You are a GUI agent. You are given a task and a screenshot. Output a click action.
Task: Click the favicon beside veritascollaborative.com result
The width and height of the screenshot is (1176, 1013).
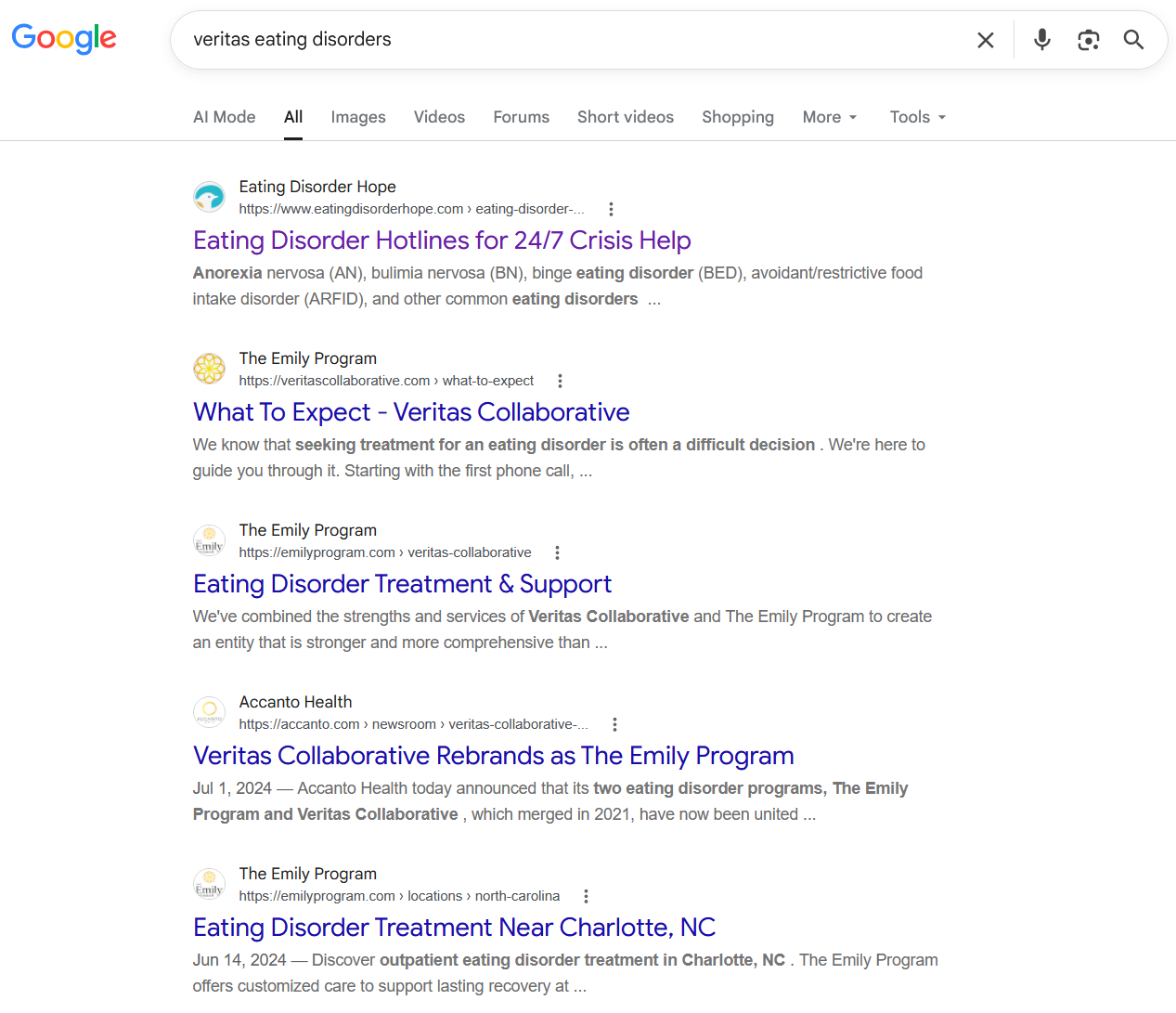click(209, 369)
